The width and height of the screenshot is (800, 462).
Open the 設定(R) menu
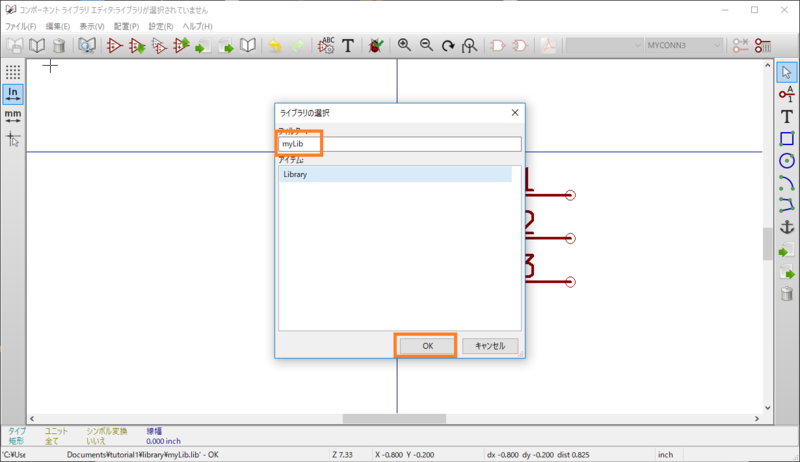[161, 26]
